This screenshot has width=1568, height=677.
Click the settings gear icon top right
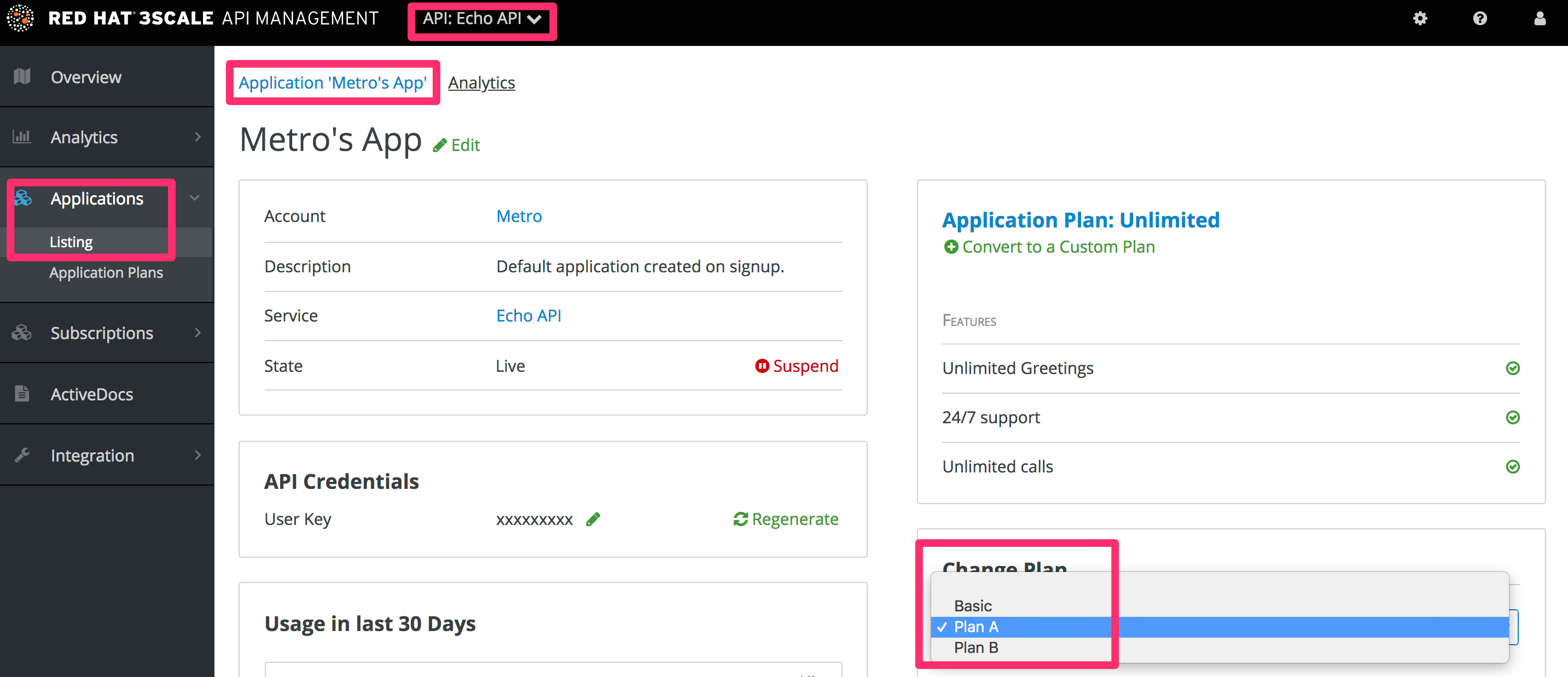coord(1420,18)
